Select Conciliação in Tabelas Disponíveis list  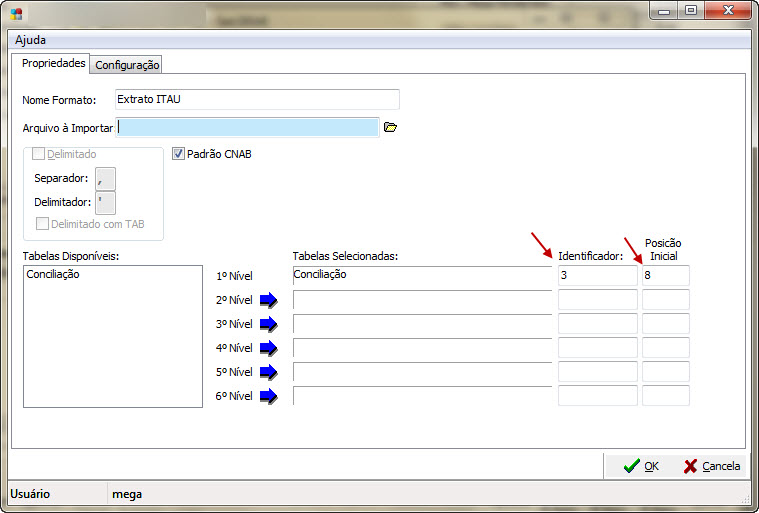coord(54,274)
